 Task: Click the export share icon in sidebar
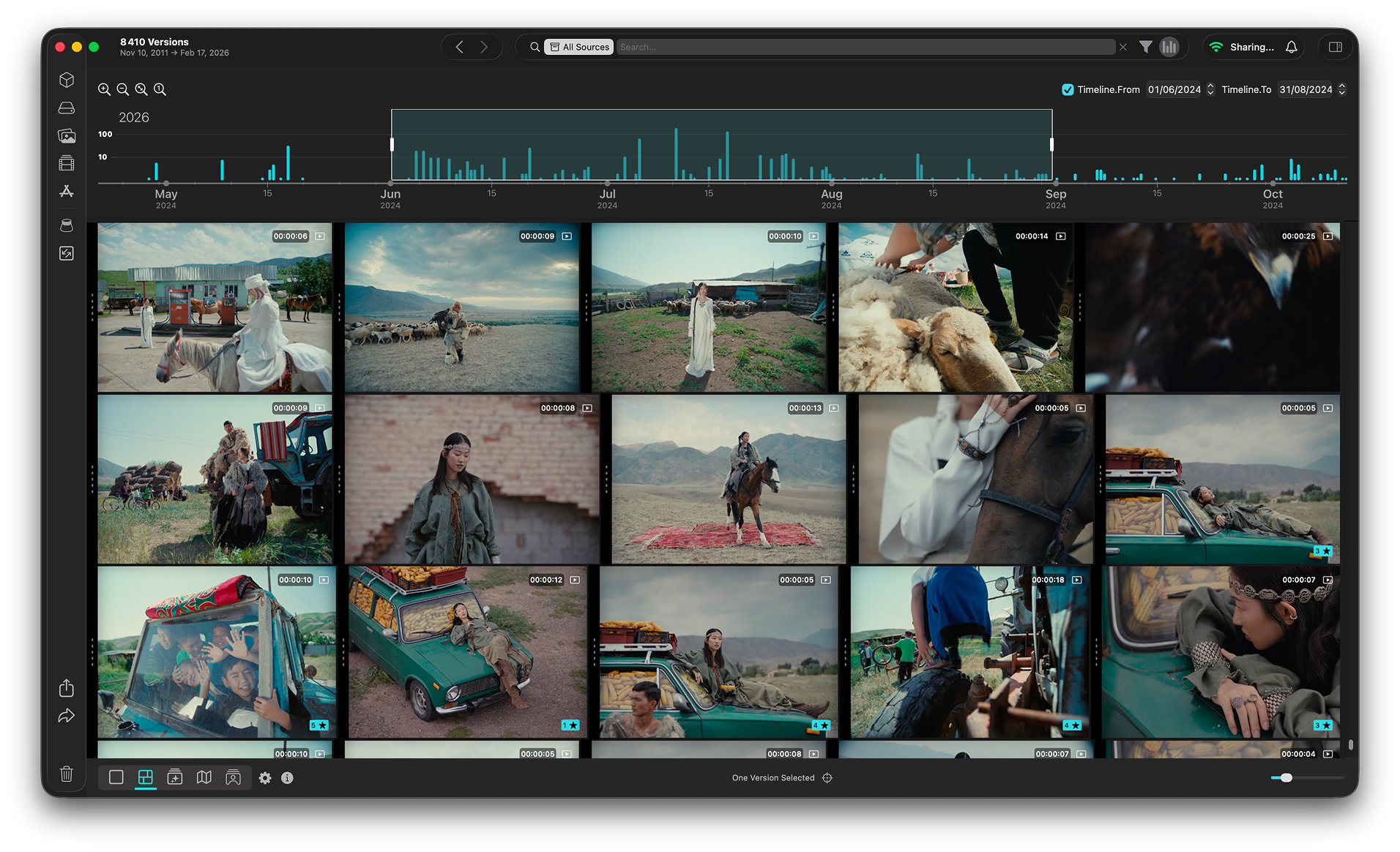coord(67,687)
